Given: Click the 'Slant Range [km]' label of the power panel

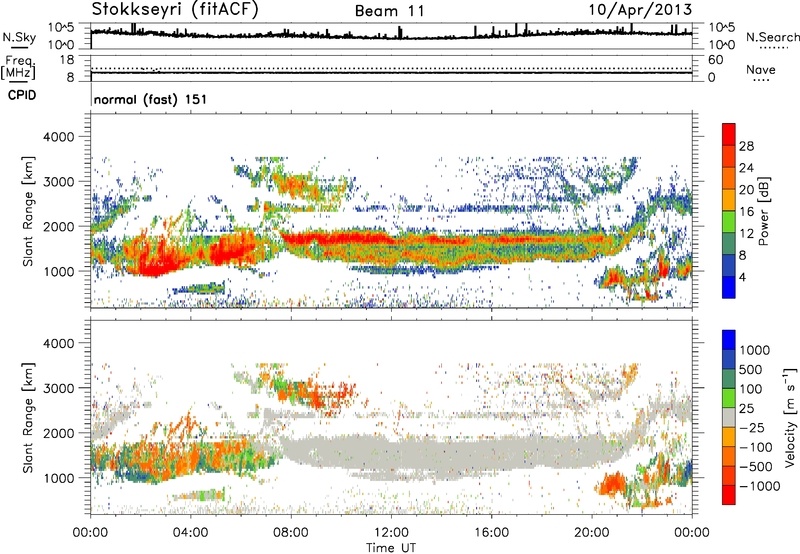Looking at the screenshot, I should click(x=28, y=211).
